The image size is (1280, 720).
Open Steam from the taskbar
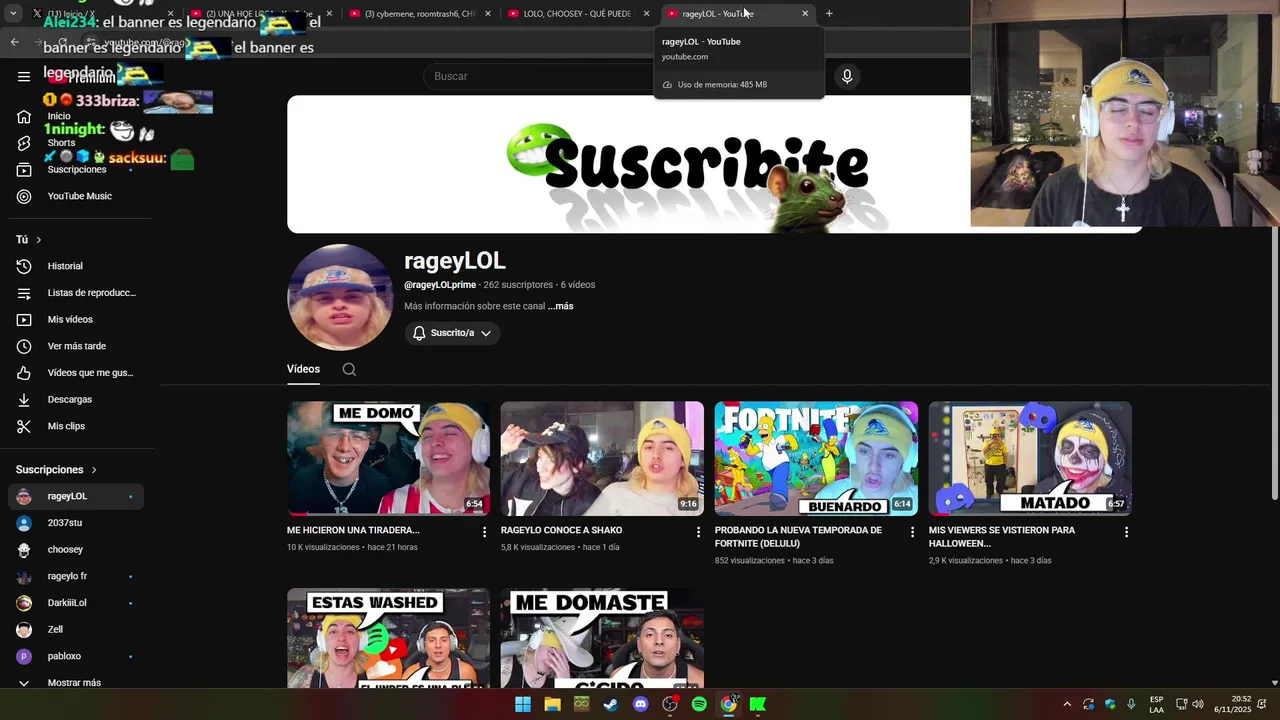[x=611, y=704]
